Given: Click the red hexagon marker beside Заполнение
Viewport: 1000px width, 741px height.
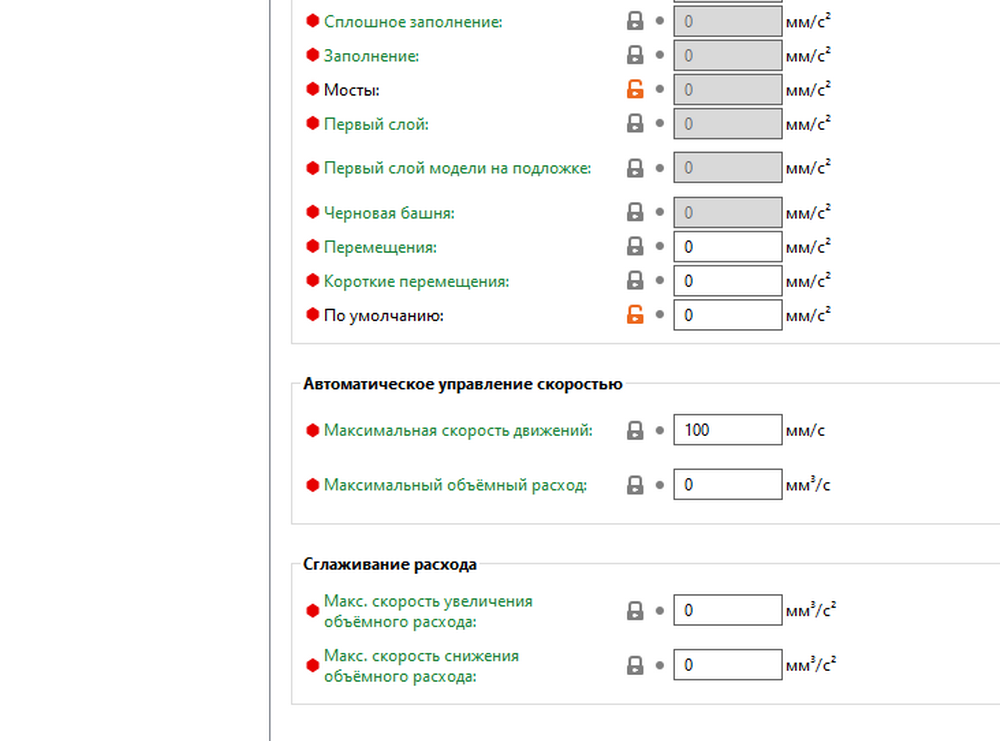Looking at the screenshot, I should tap(312, 56).
